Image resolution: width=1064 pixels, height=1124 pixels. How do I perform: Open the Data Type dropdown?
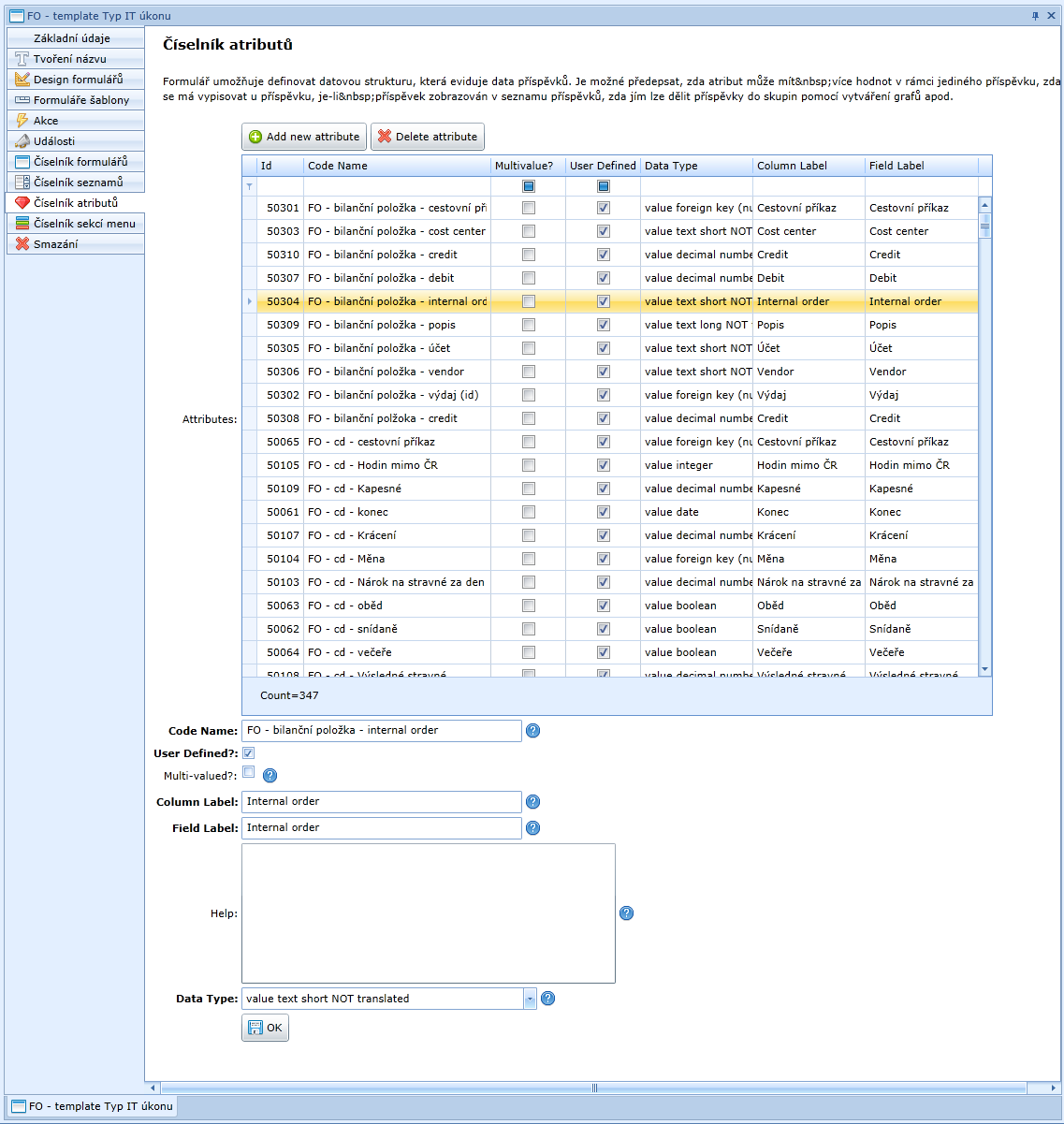point(530,999)
